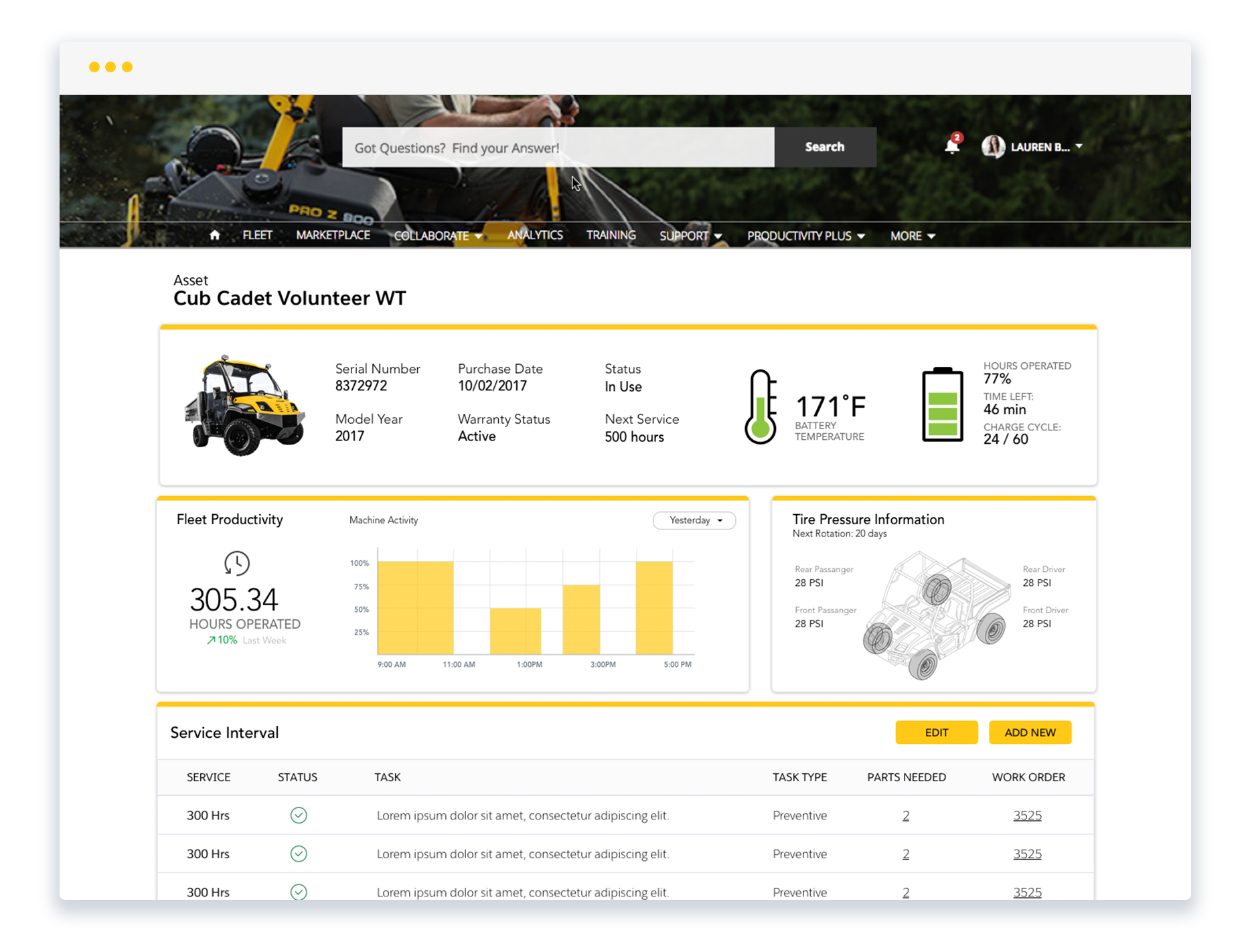Open work order 3525 in second row
Screen dimensions: 1250x952
[x=1027, y=854]
